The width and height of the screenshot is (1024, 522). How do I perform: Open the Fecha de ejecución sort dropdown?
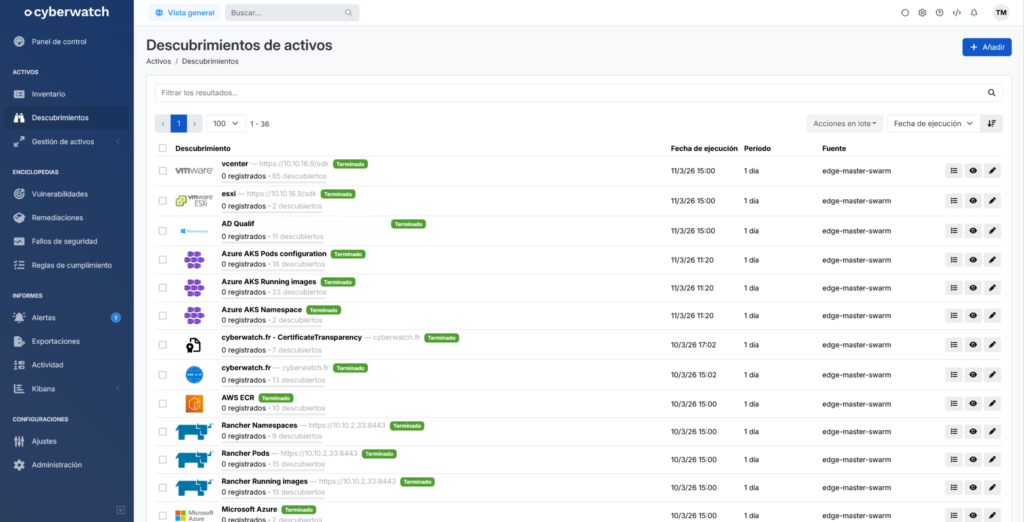933,123
